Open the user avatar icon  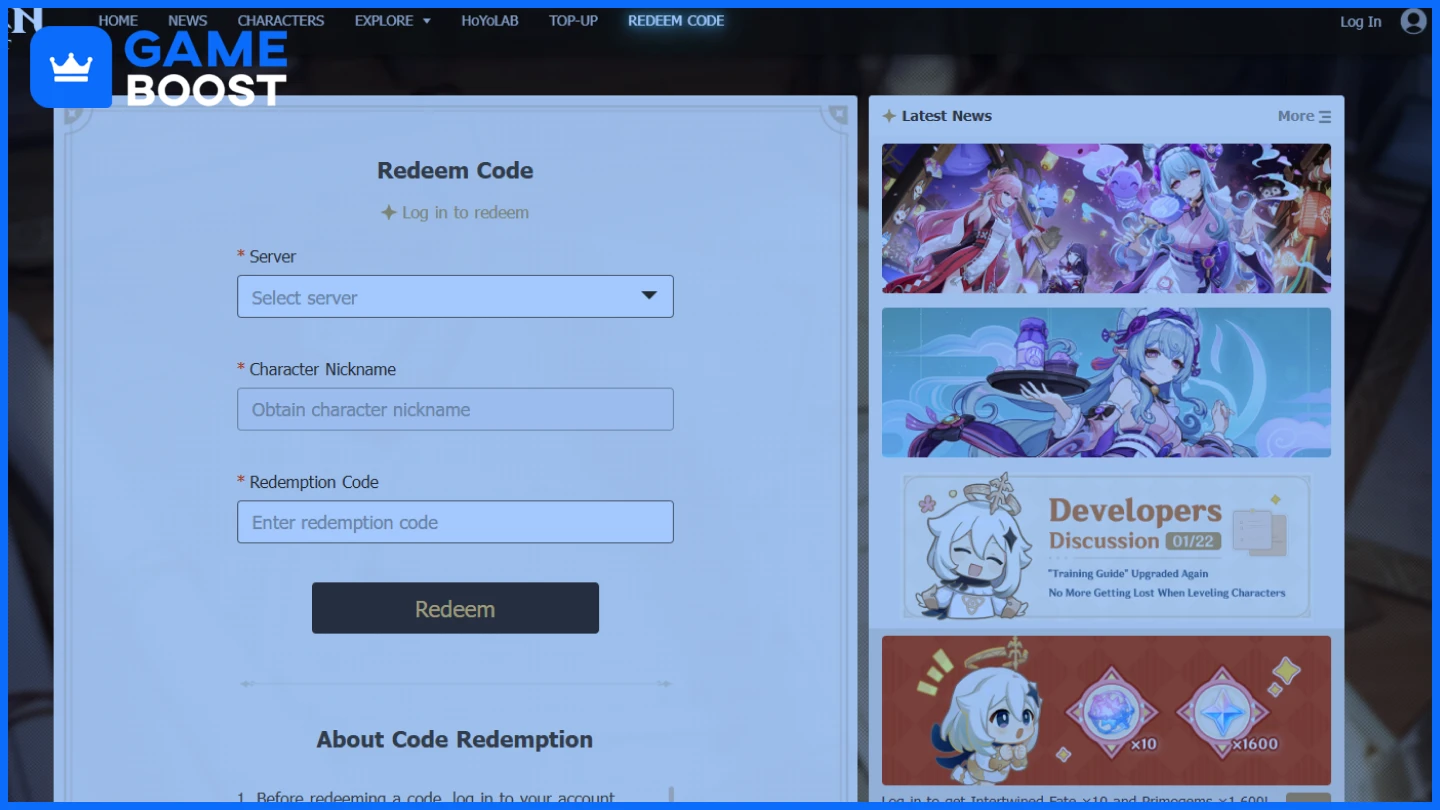[1413, 21]
